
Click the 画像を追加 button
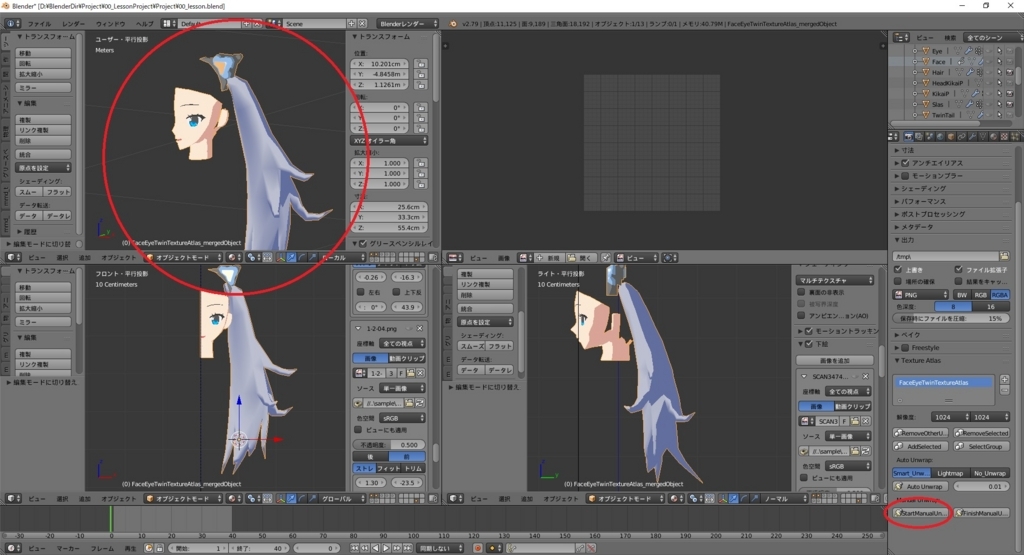tap(835, 360)
